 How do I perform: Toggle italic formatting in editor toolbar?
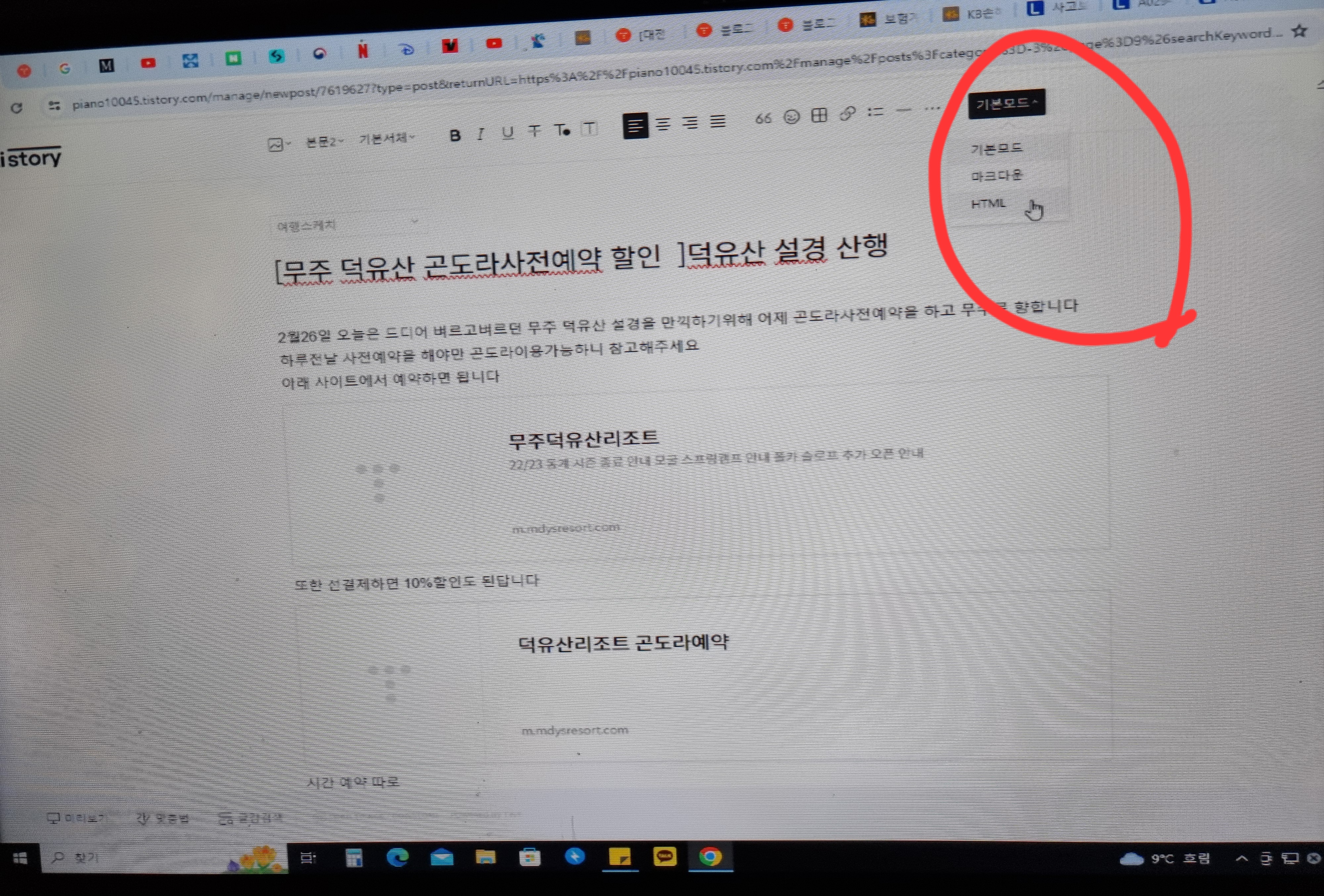pos(481,134)
